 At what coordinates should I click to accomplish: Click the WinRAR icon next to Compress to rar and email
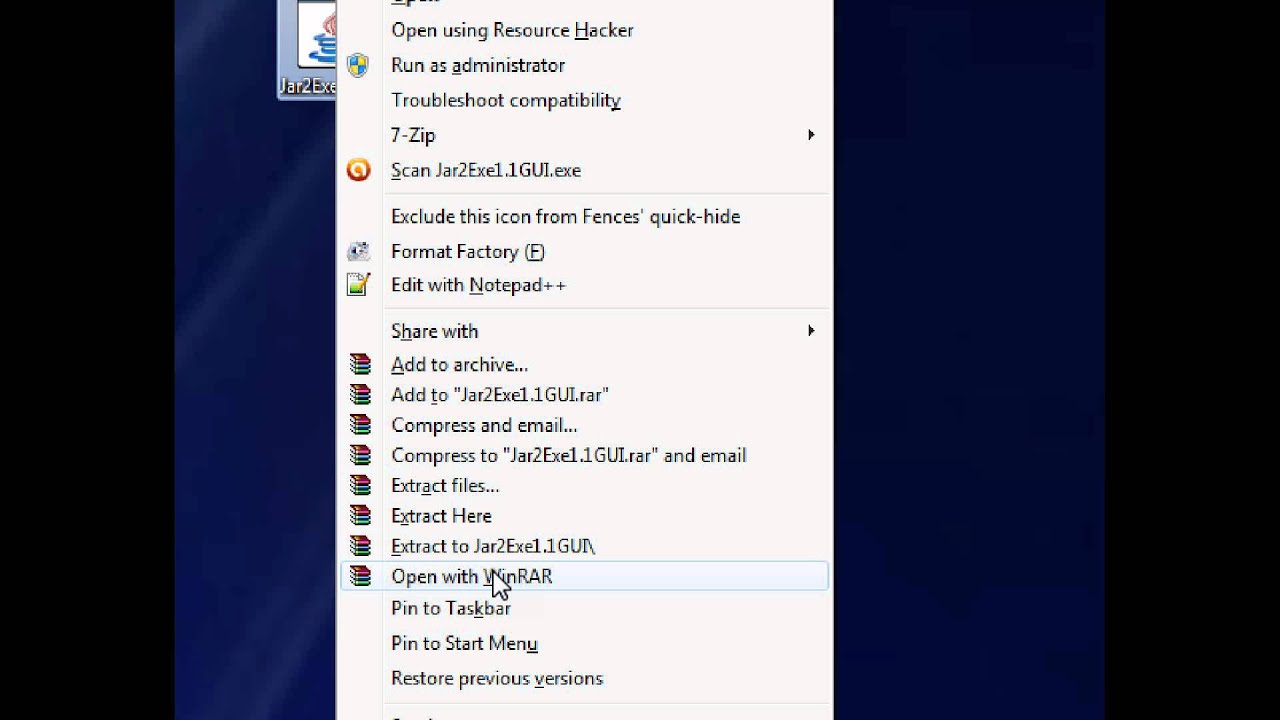pyautogui.click(x=360, y=455)
